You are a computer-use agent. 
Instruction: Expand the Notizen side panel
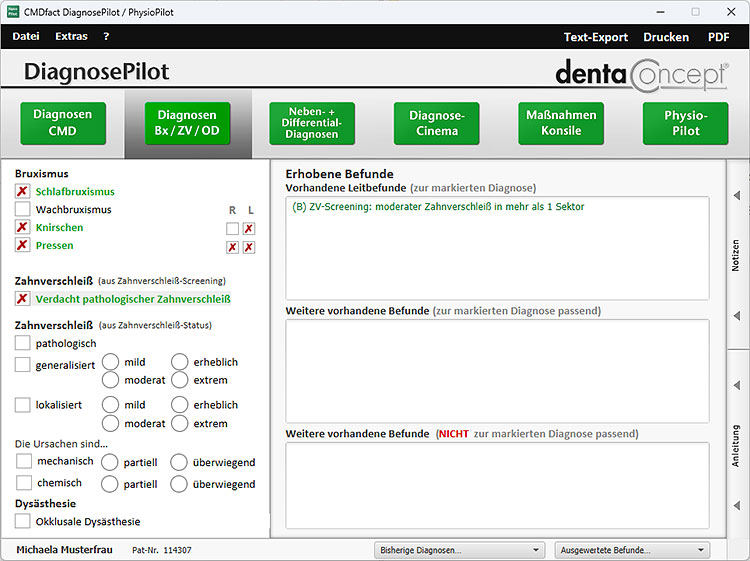point(736,255)
